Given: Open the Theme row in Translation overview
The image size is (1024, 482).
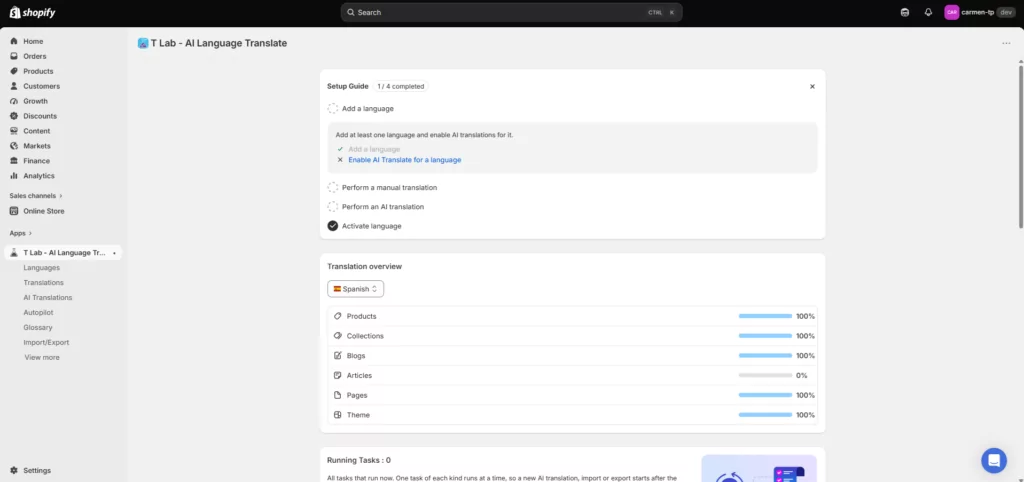Looking at the screenshot, I should pyautogui.click(x=573, y=415).
